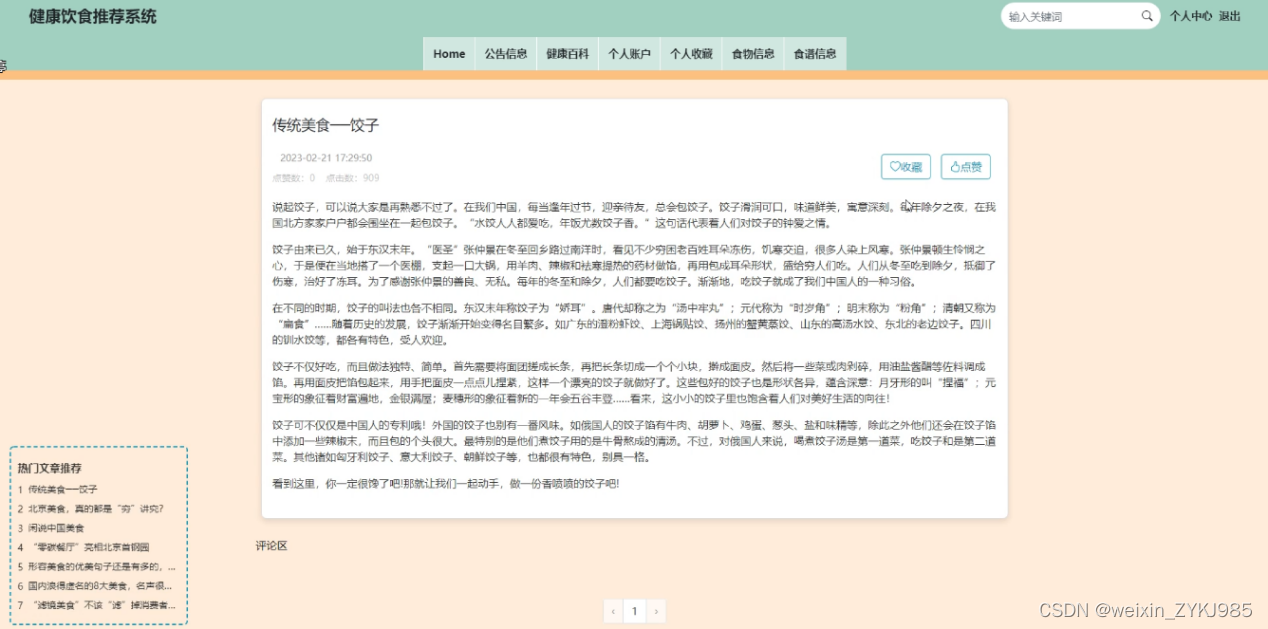Image resolution: width=1268 pixels, height=629 pixels.
Task: Open the 食谱信息 menu item
Action: tap(815, 54)
